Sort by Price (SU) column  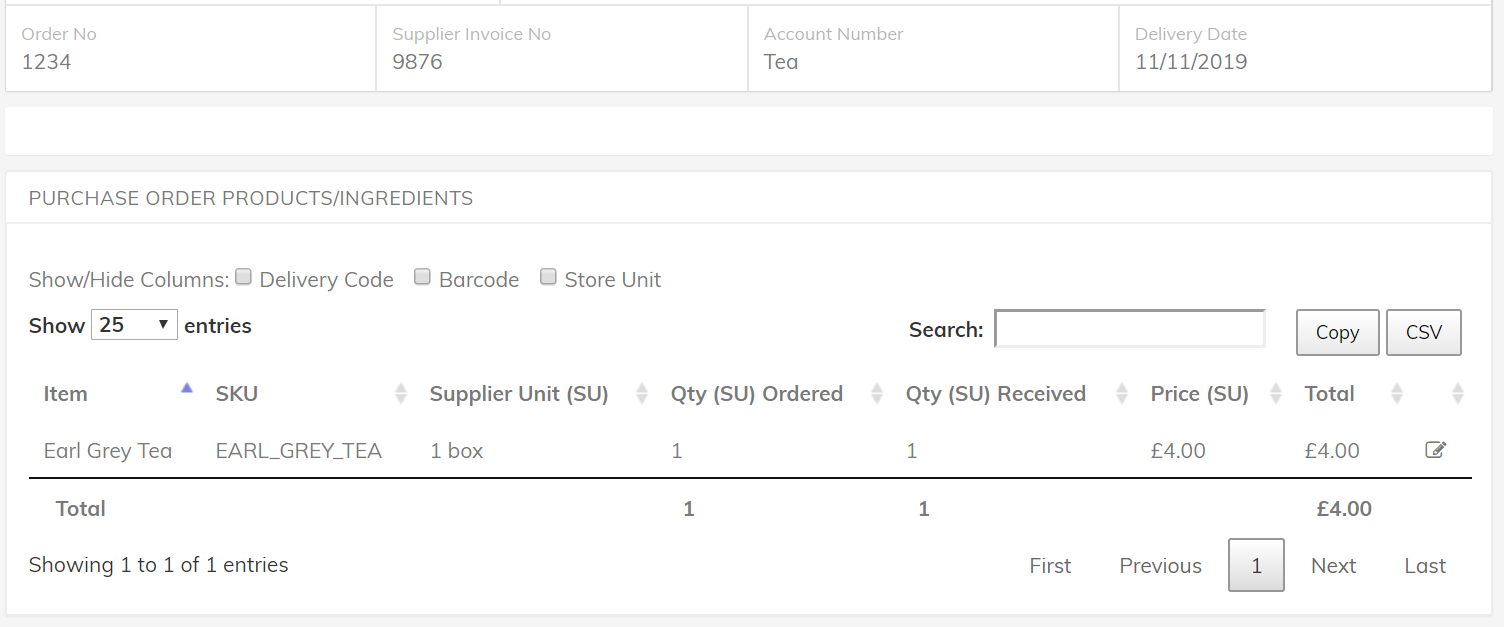(x=1276, y=394)
